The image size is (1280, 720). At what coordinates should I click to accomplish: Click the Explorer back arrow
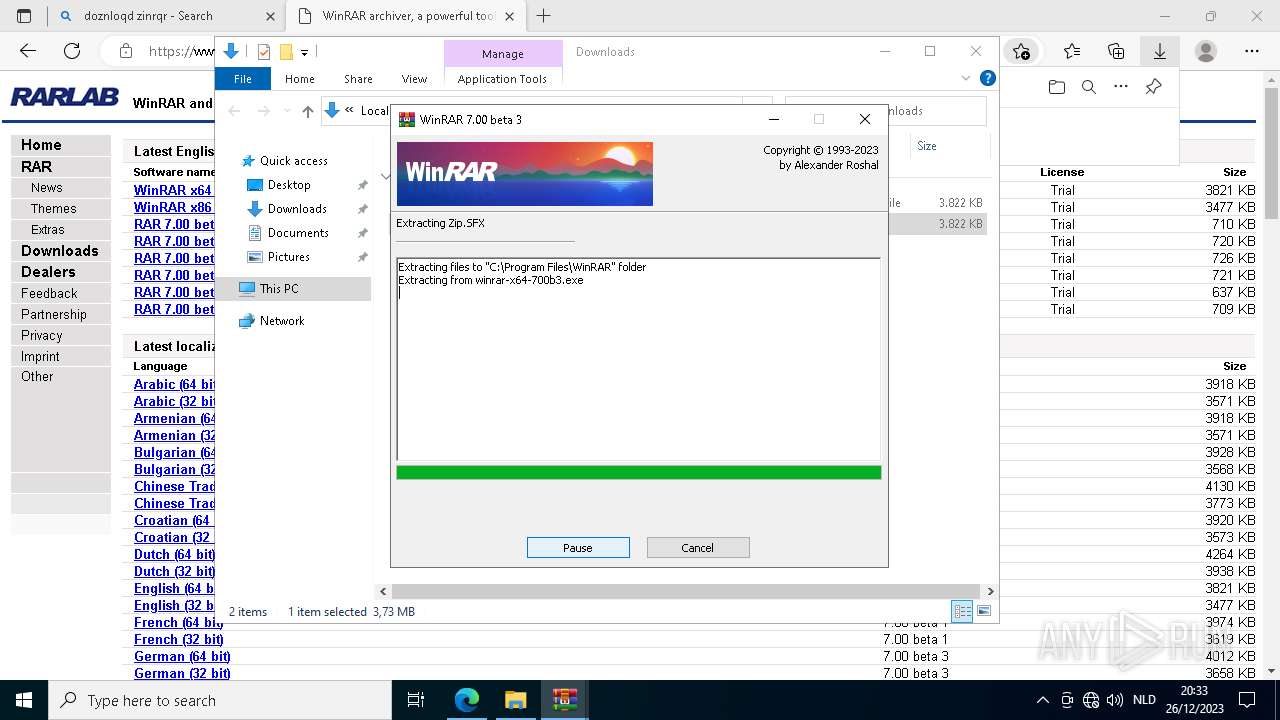234,111
